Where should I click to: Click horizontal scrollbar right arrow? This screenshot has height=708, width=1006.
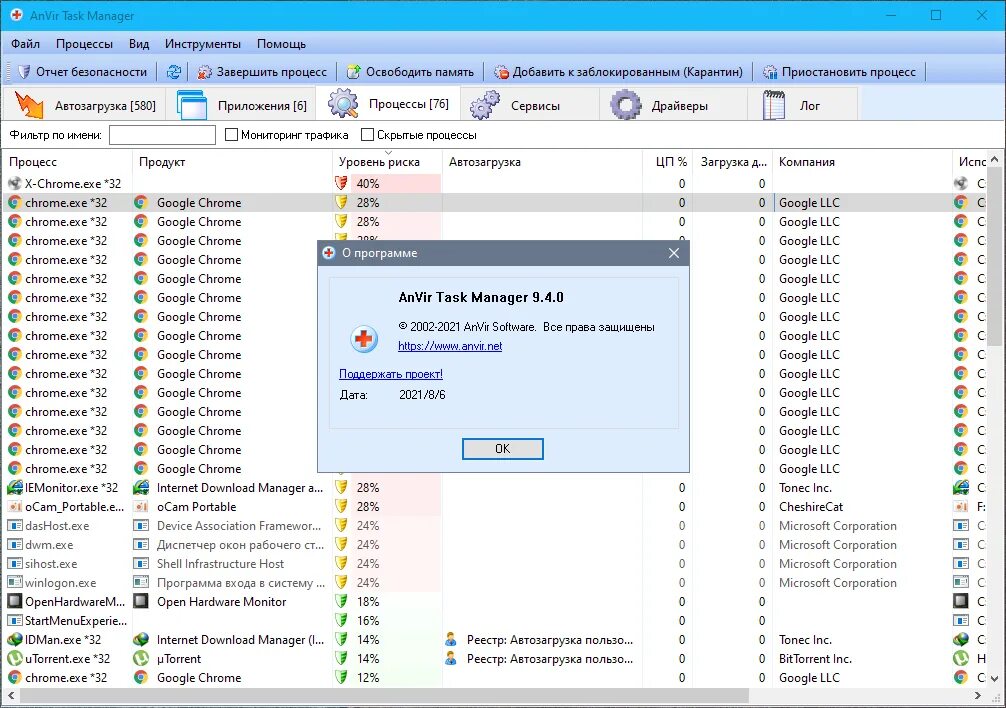978,695
